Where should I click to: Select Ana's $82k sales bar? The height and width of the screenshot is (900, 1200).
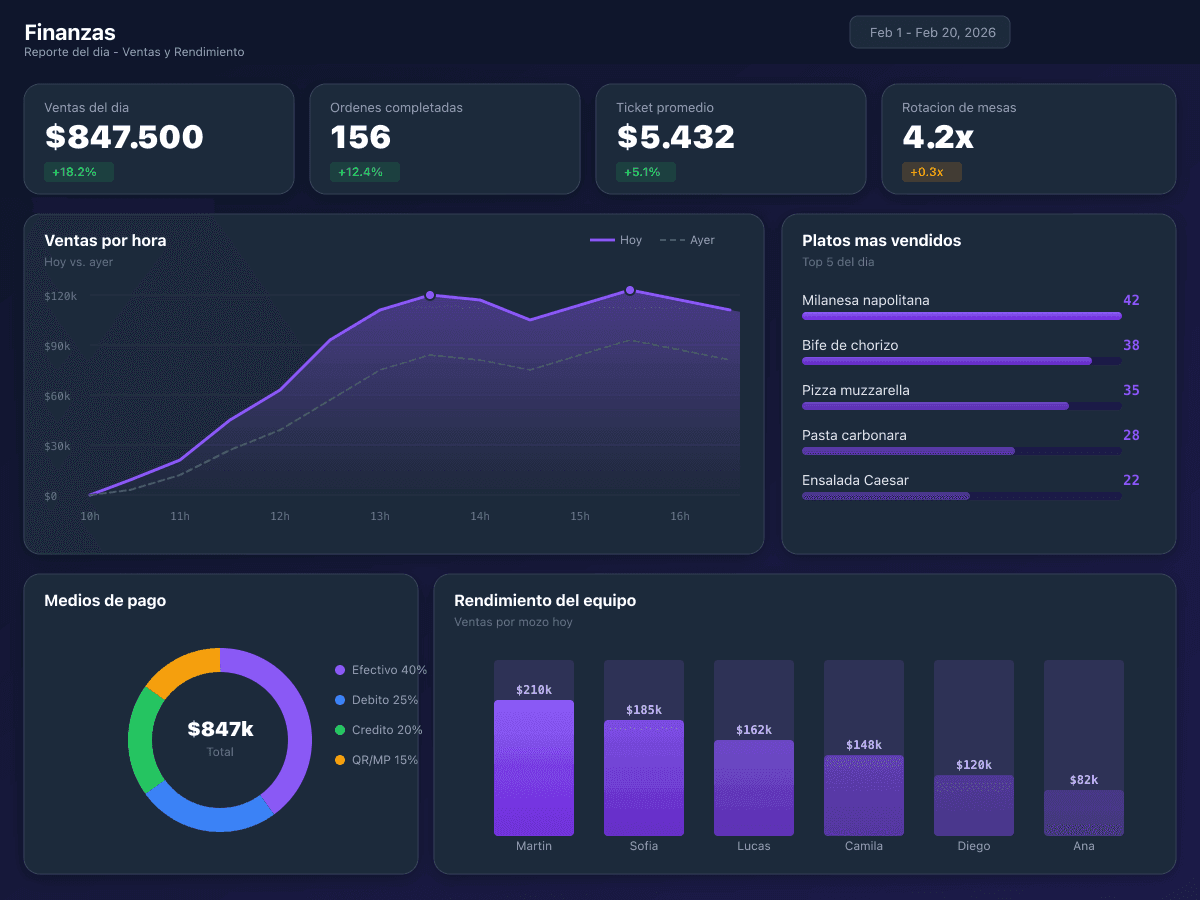(x=1084, y=808)
